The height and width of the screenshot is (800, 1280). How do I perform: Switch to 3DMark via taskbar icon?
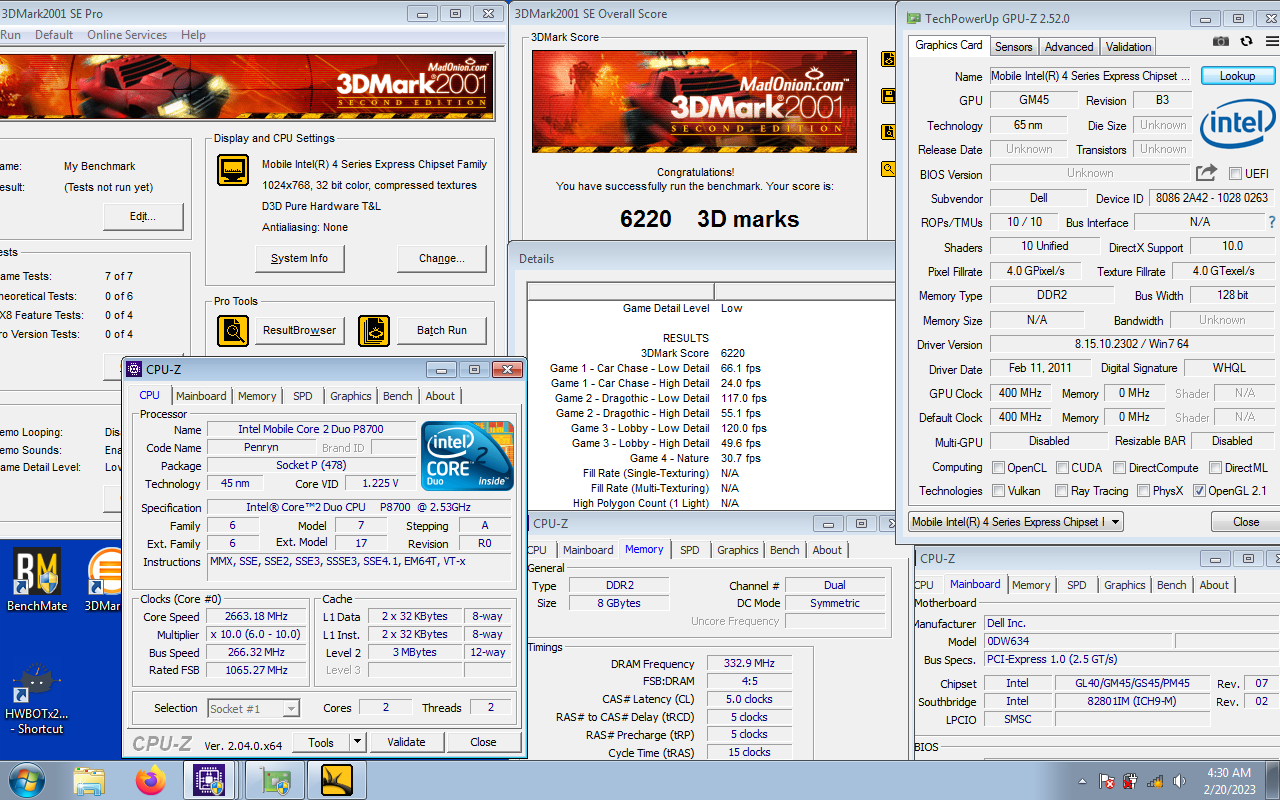337,779
